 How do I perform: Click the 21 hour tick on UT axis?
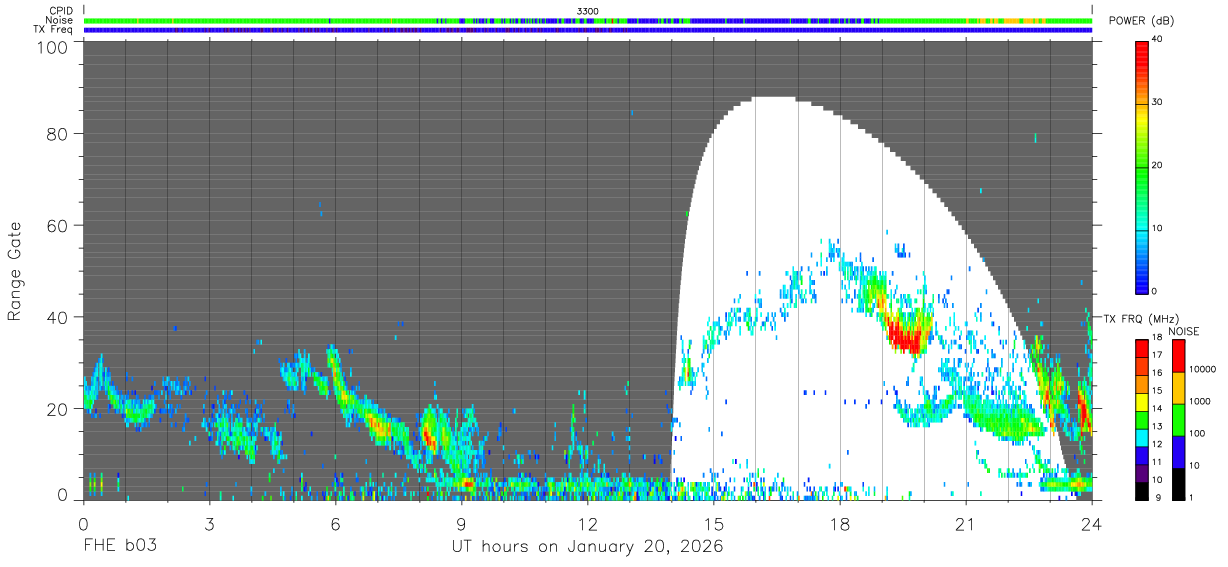click(x=966, y=524)
